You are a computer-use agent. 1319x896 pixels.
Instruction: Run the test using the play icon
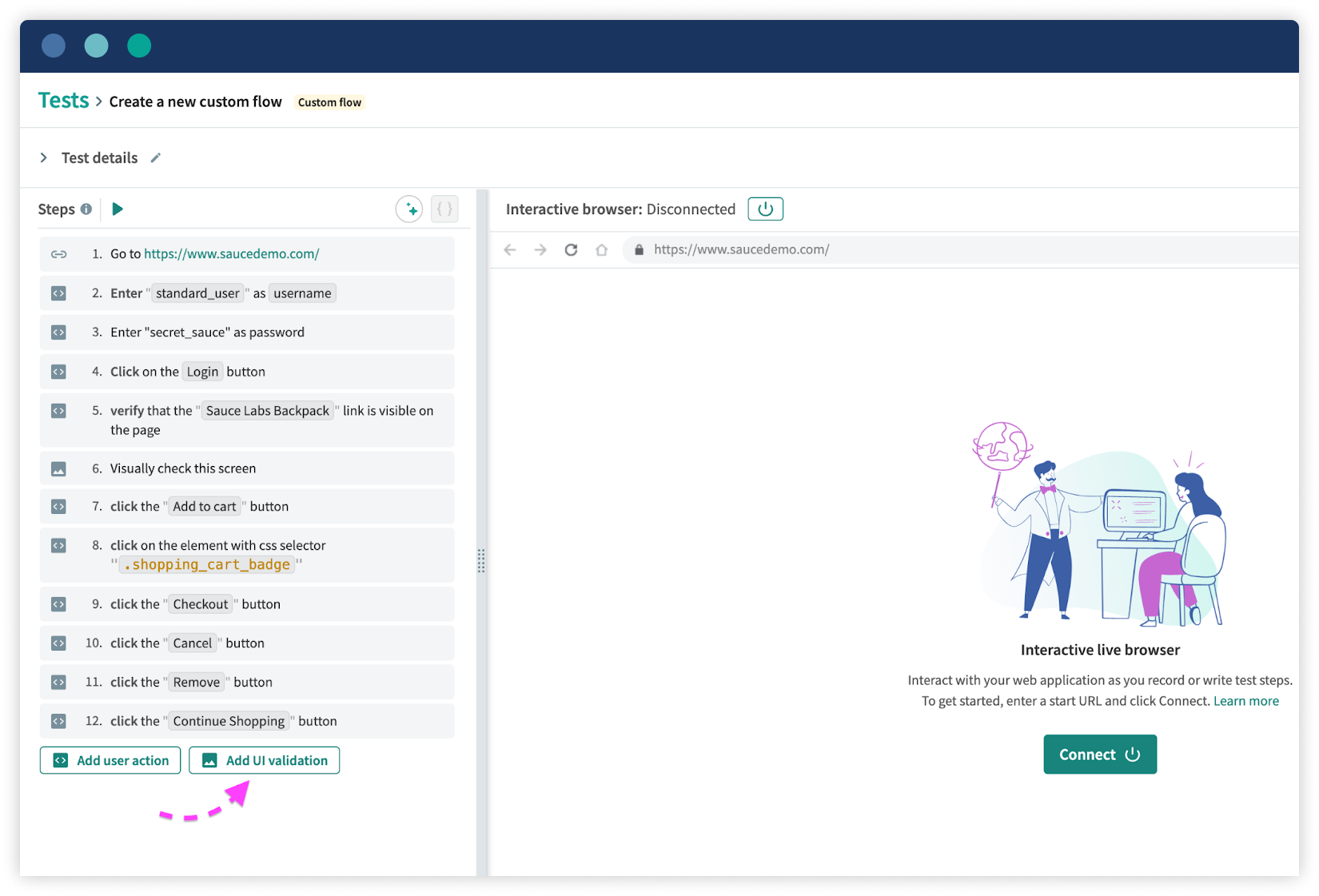117,209
